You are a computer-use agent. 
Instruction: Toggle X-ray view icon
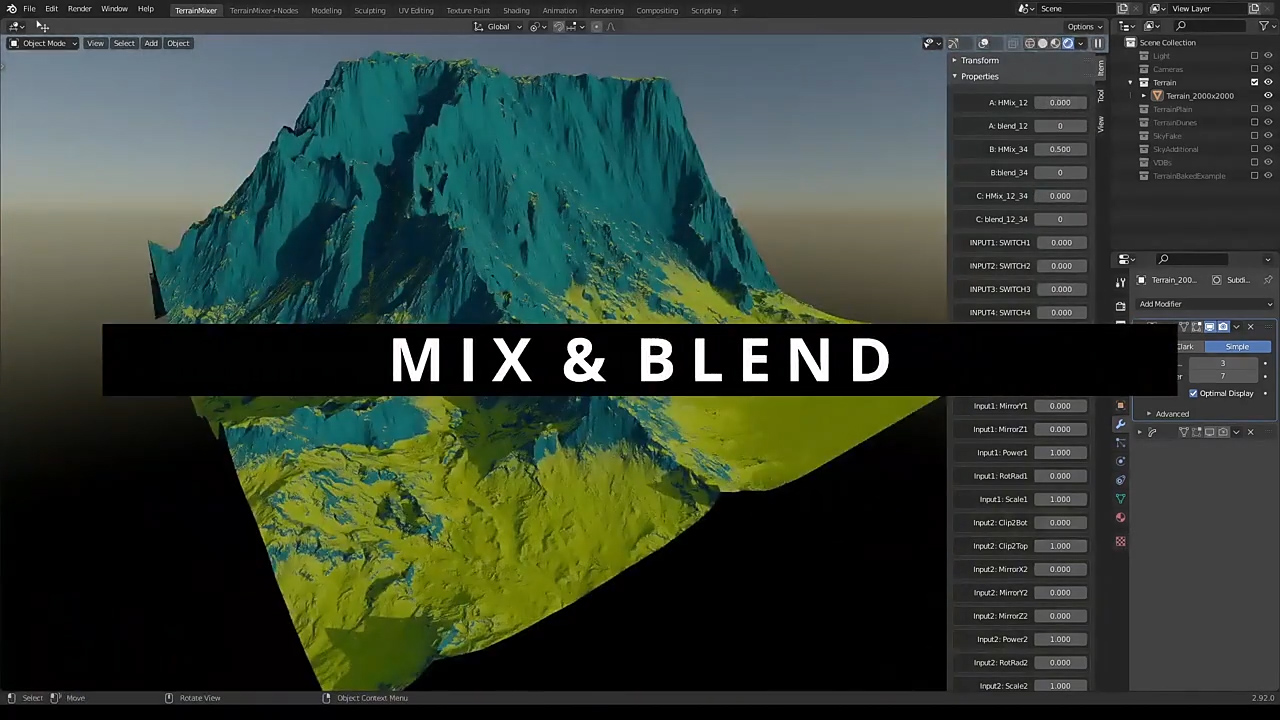click(x=1013, y=43)
